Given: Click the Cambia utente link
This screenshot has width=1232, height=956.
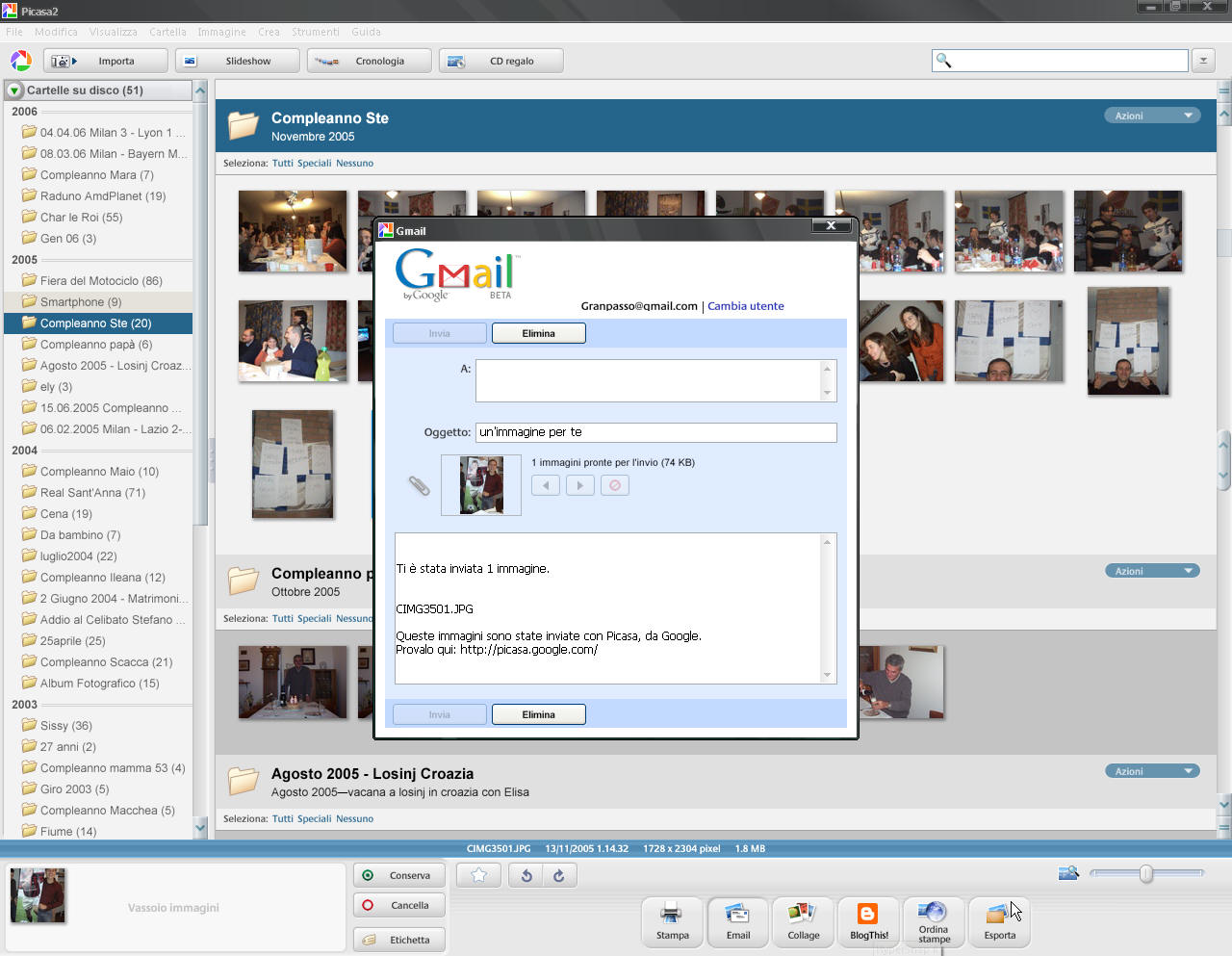Looking at the screenshot, I should [x=746, y=306].
